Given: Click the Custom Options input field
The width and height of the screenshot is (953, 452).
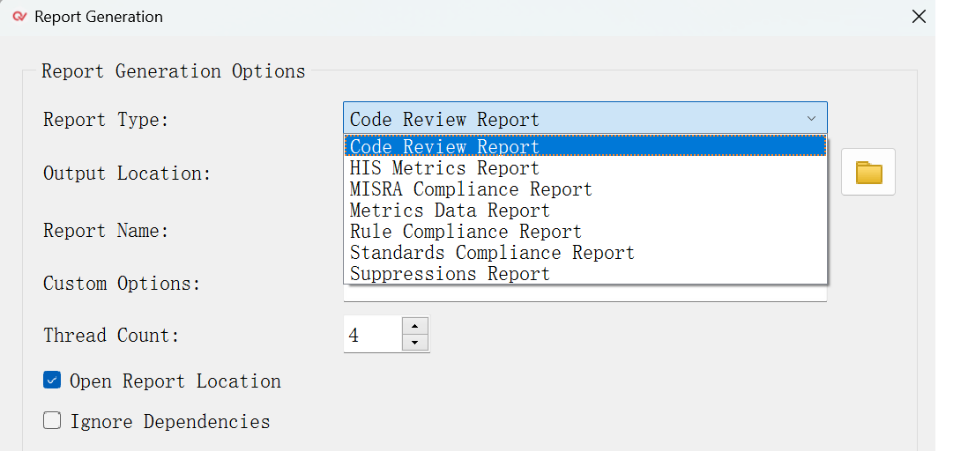Looking at the screenshot, I should coord(585,292).
